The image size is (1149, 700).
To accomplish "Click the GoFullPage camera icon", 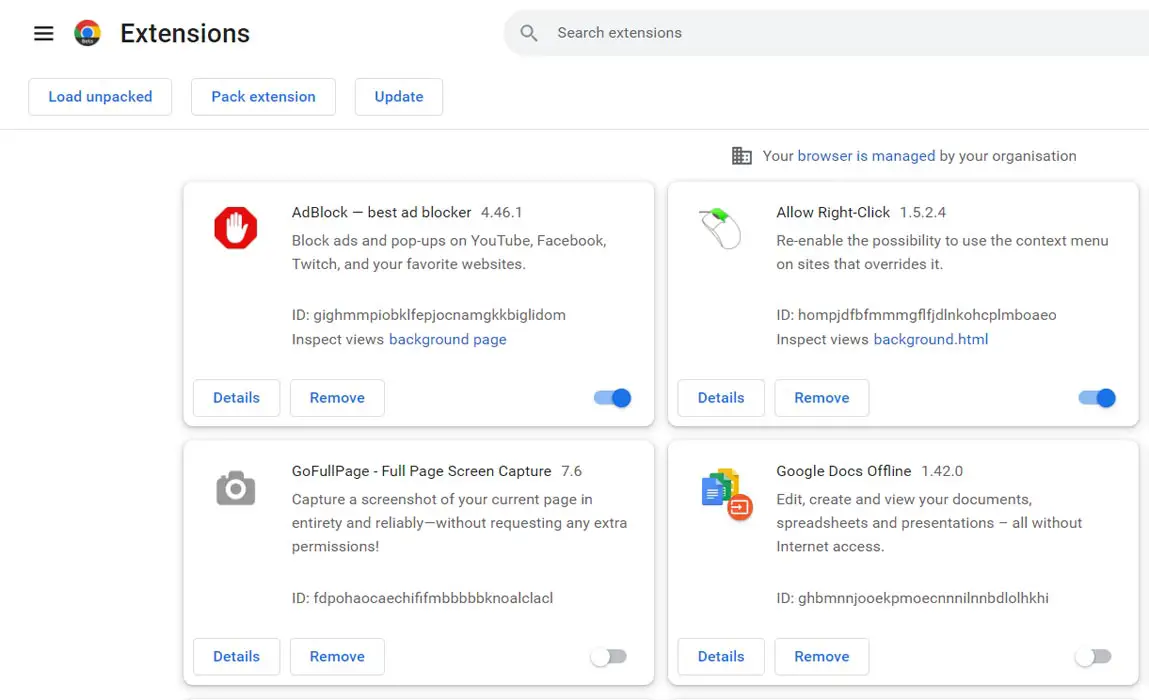I will click(235, 487).
